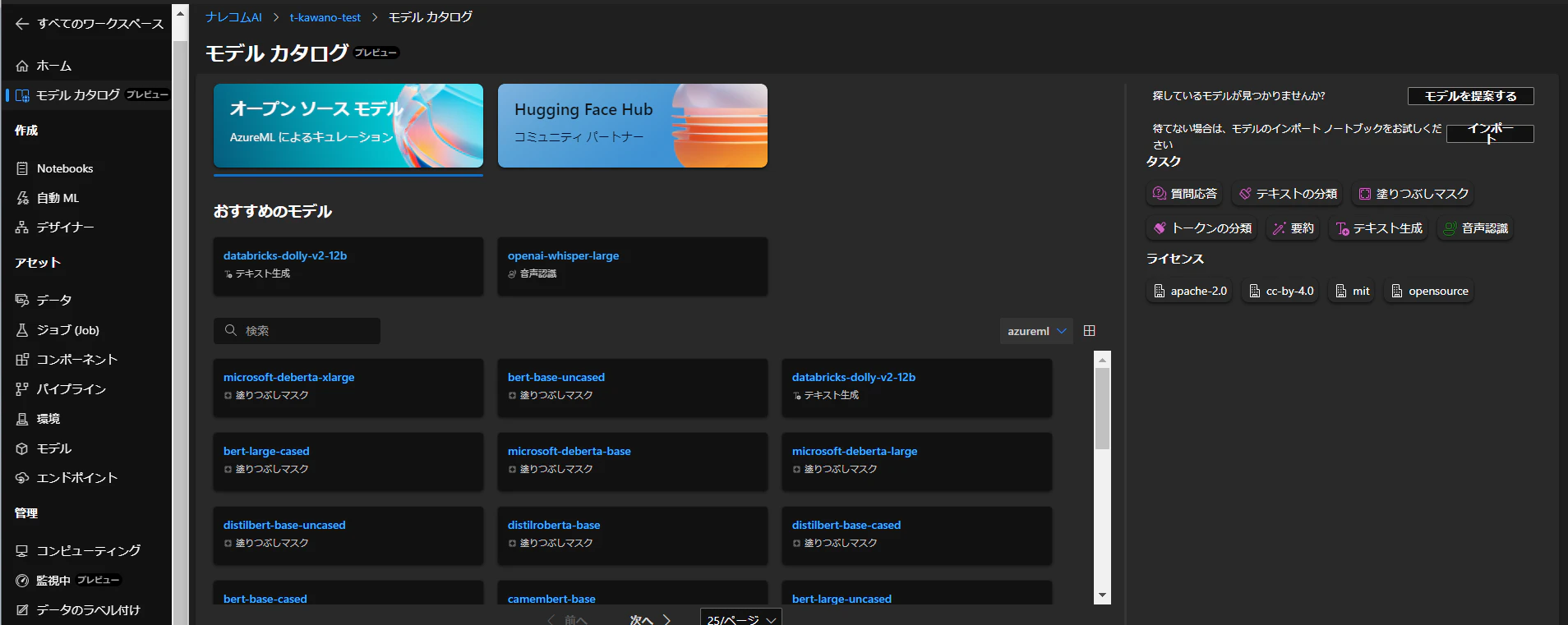Click the model list scrollbar up arrow

[1103, 359]
